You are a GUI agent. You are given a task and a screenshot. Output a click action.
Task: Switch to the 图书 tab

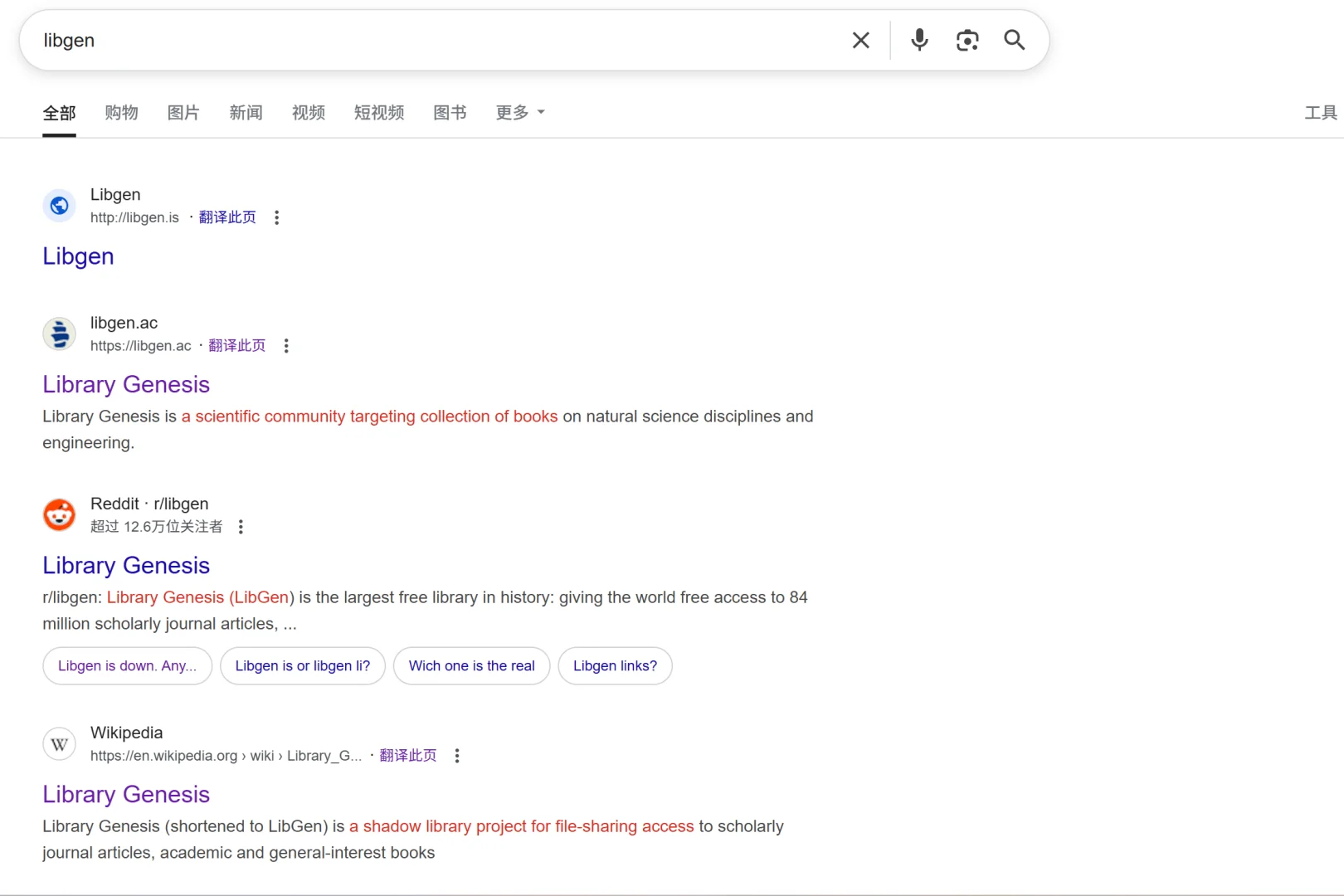click(x=450, y=113)
